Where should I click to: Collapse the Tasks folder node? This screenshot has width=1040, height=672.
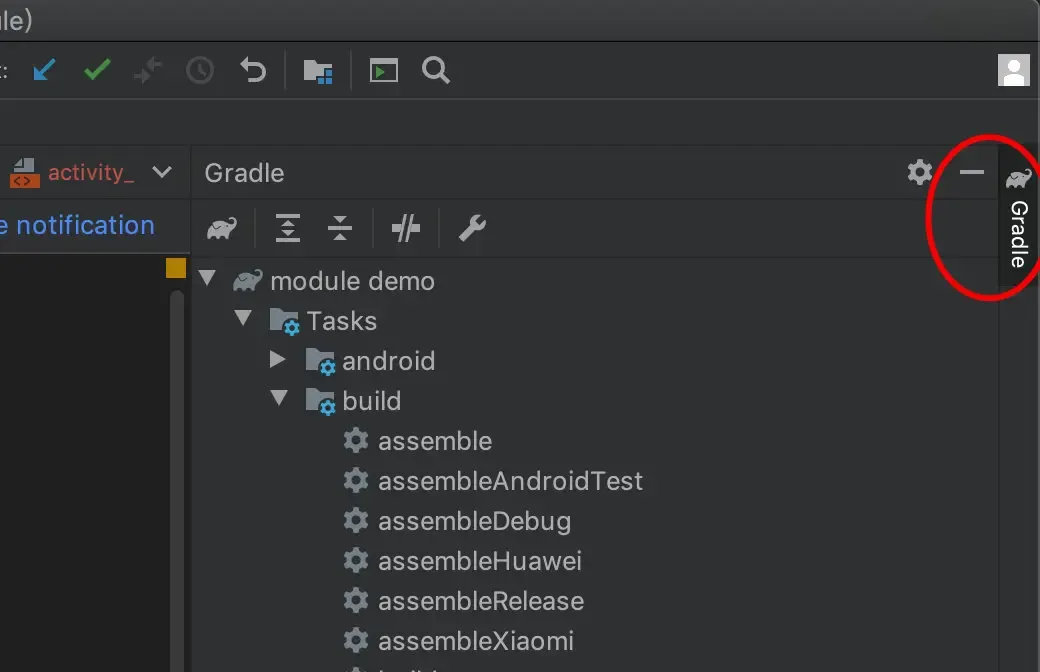tap(243, 318)
